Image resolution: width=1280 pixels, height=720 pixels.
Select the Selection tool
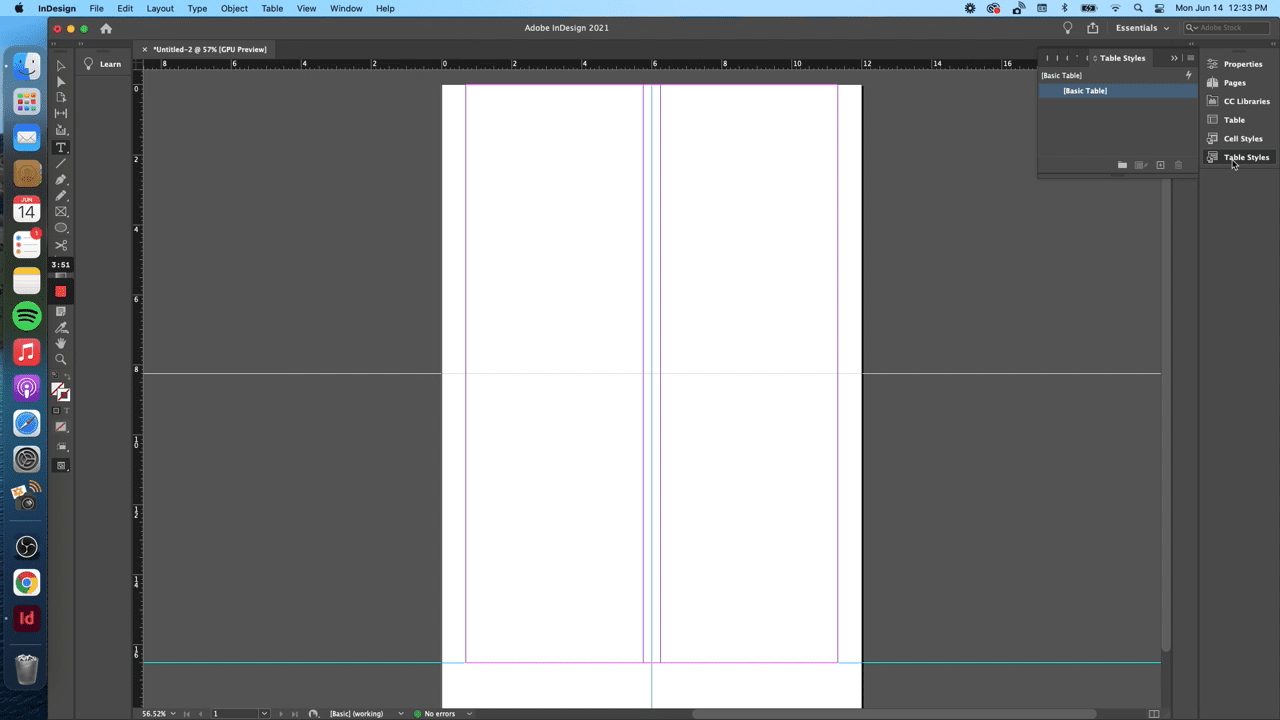click(60, 65)
